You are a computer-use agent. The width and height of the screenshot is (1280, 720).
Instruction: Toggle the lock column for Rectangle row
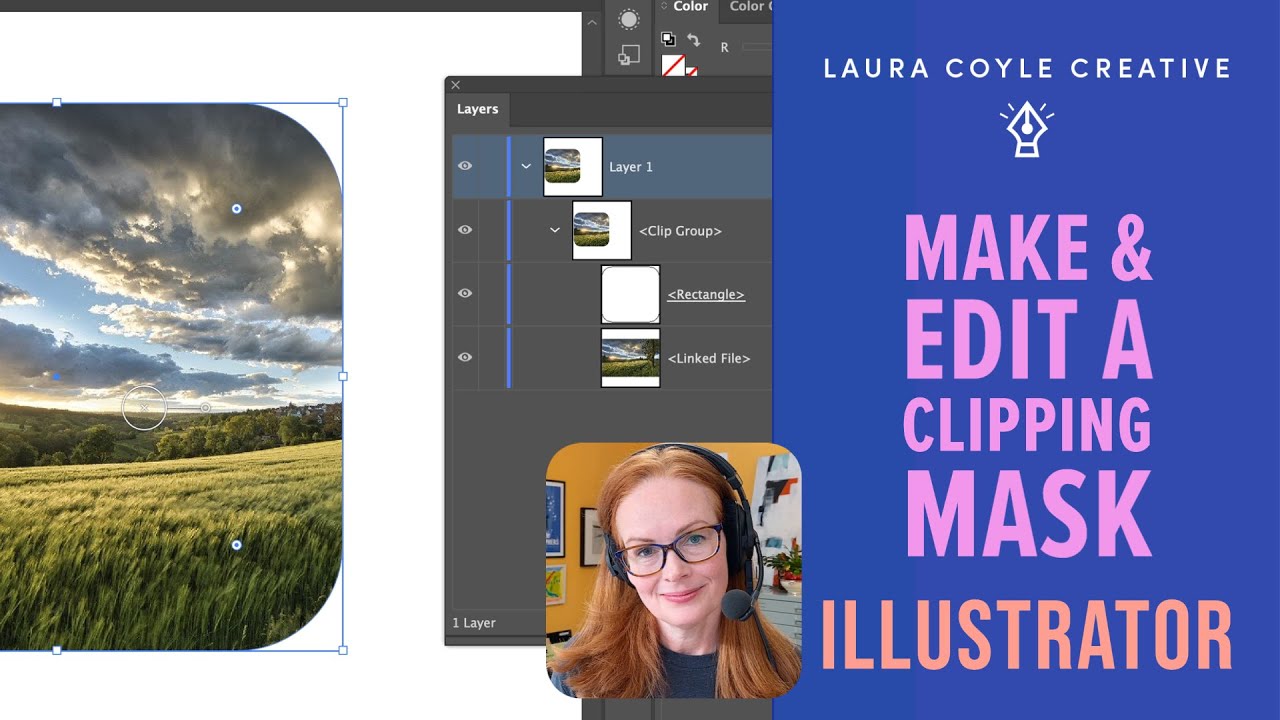pos(492,294)
